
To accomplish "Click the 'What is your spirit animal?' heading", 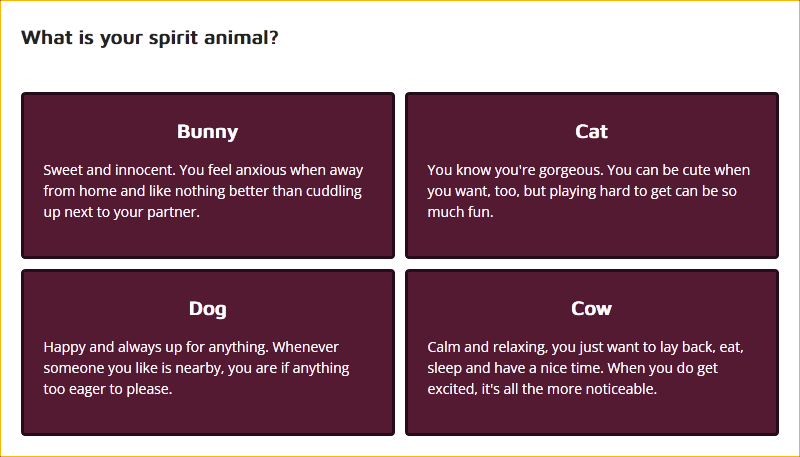I will pos(149,38).
